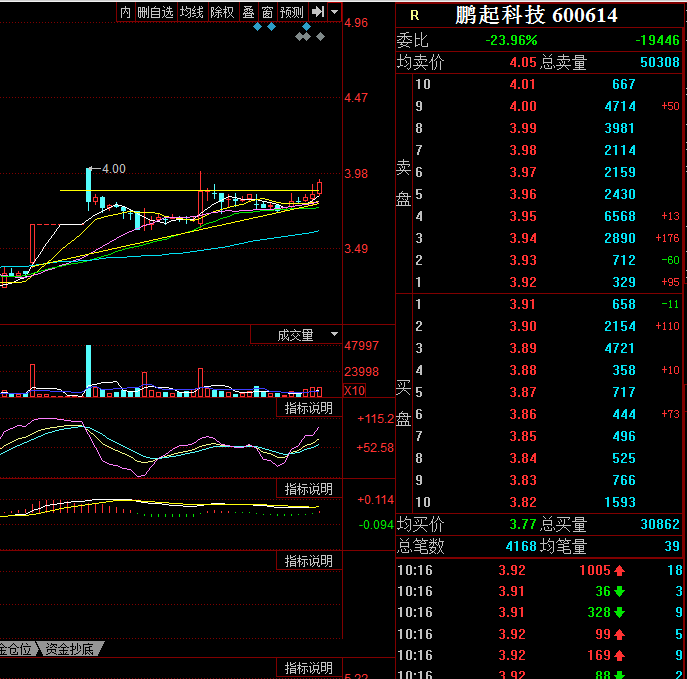
Task: Click the 总买量 value 30862
Action: [659, 524]
